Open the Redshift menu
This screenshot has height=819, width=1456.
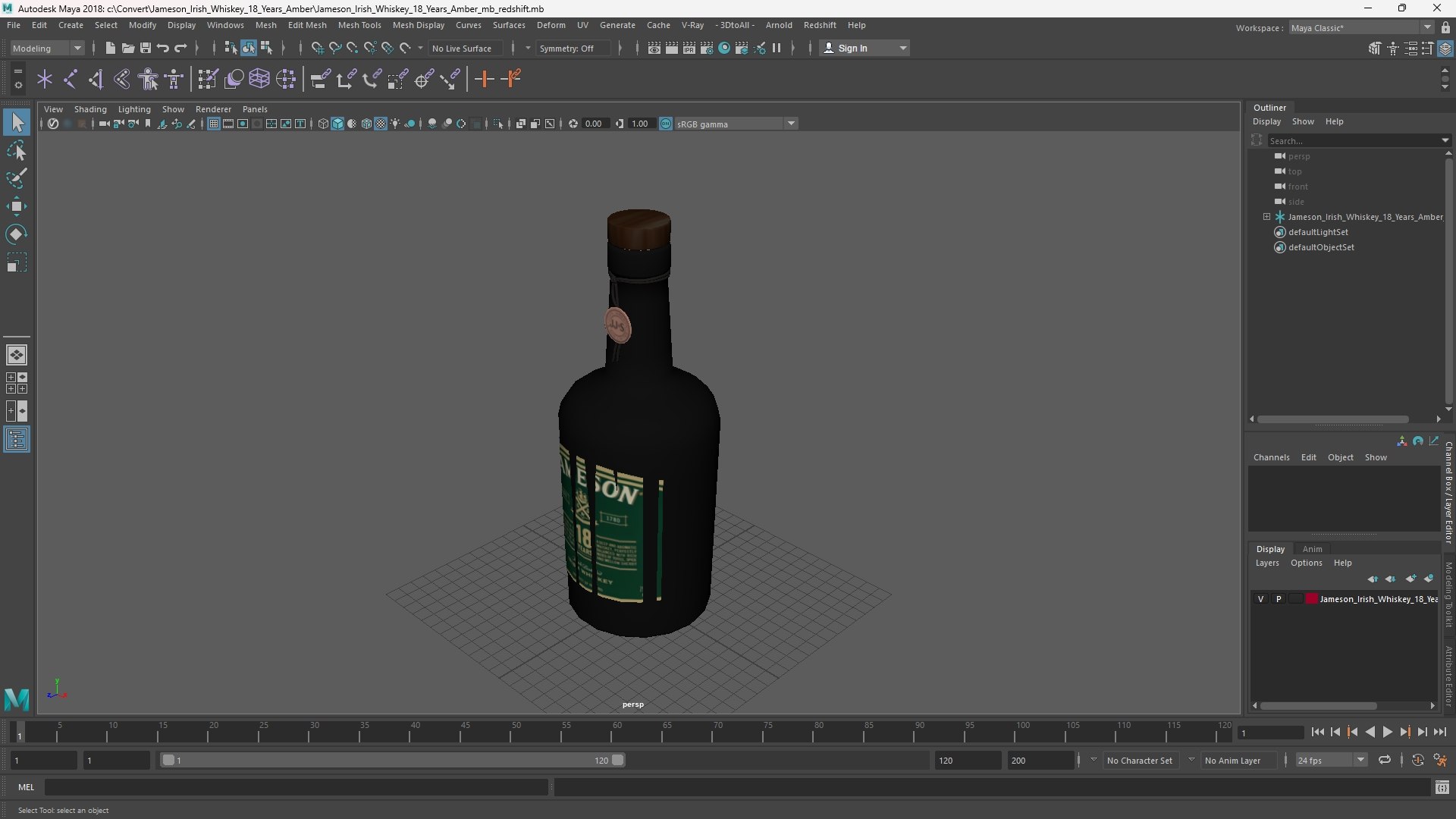pos(819,25)
